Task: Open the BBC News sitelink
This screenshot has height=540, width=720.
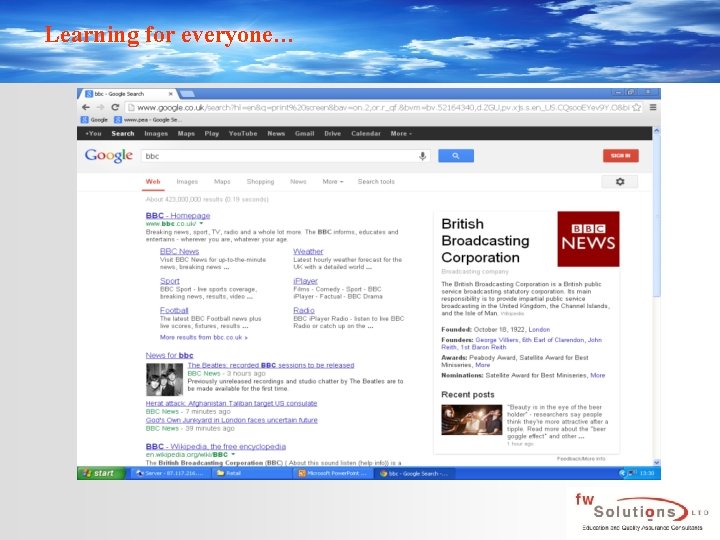Action: click(180, 252)
